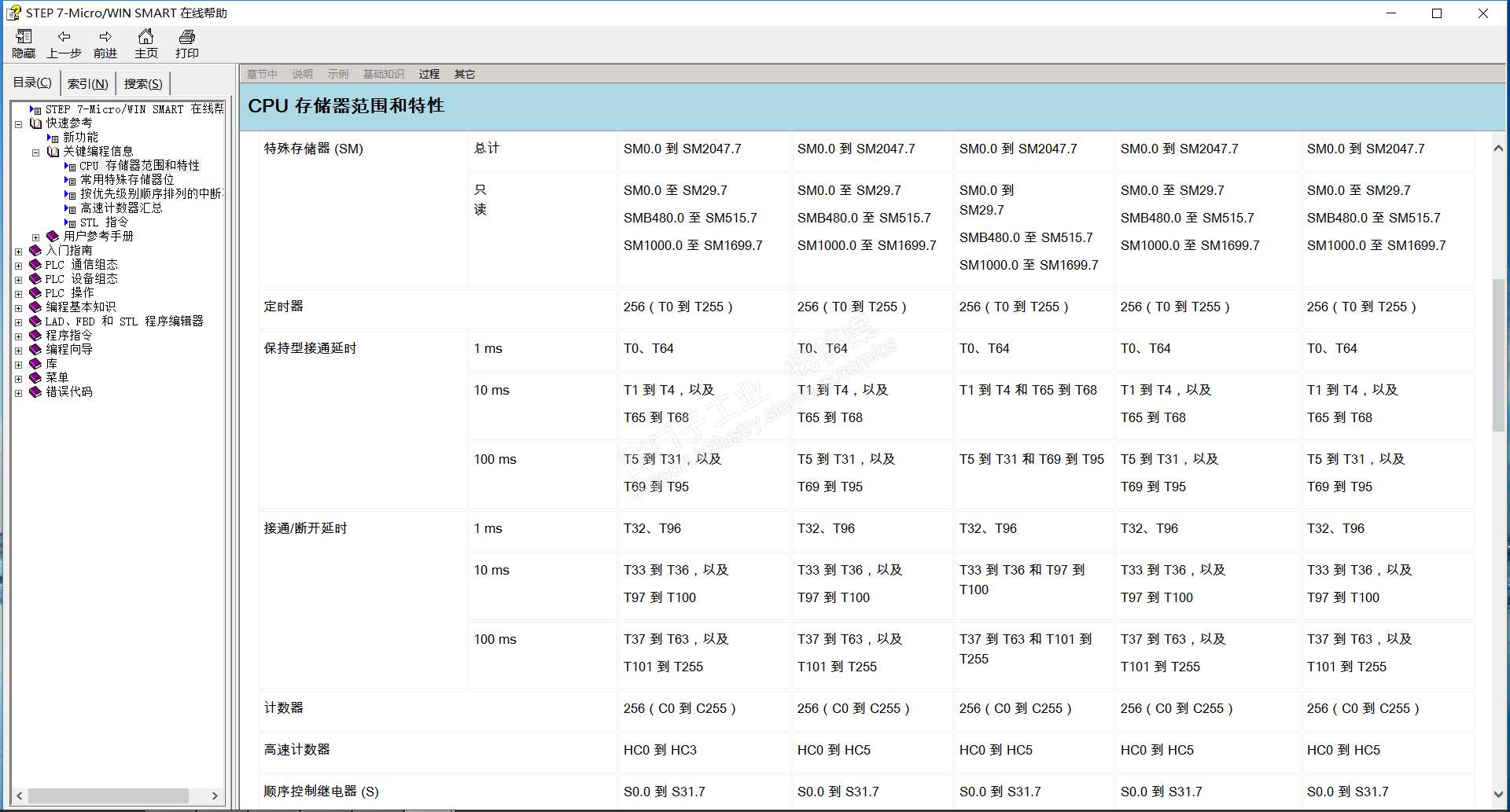Expand the PLC 通信组态 tree node
1510x812 pixels.
click(18, 266)
